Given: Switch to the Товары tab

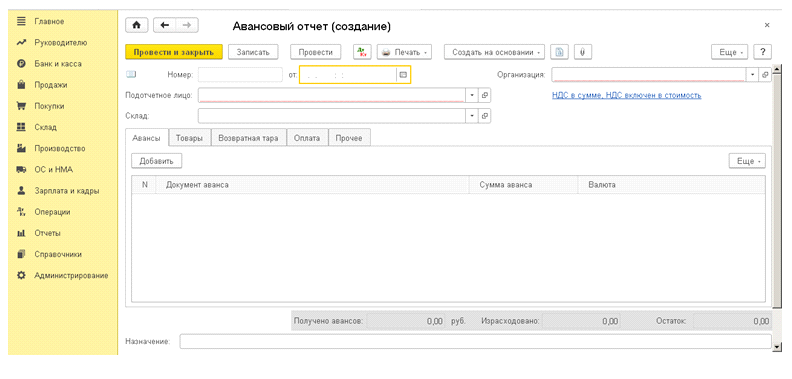Looking at the screenshot, I should 189,138.
